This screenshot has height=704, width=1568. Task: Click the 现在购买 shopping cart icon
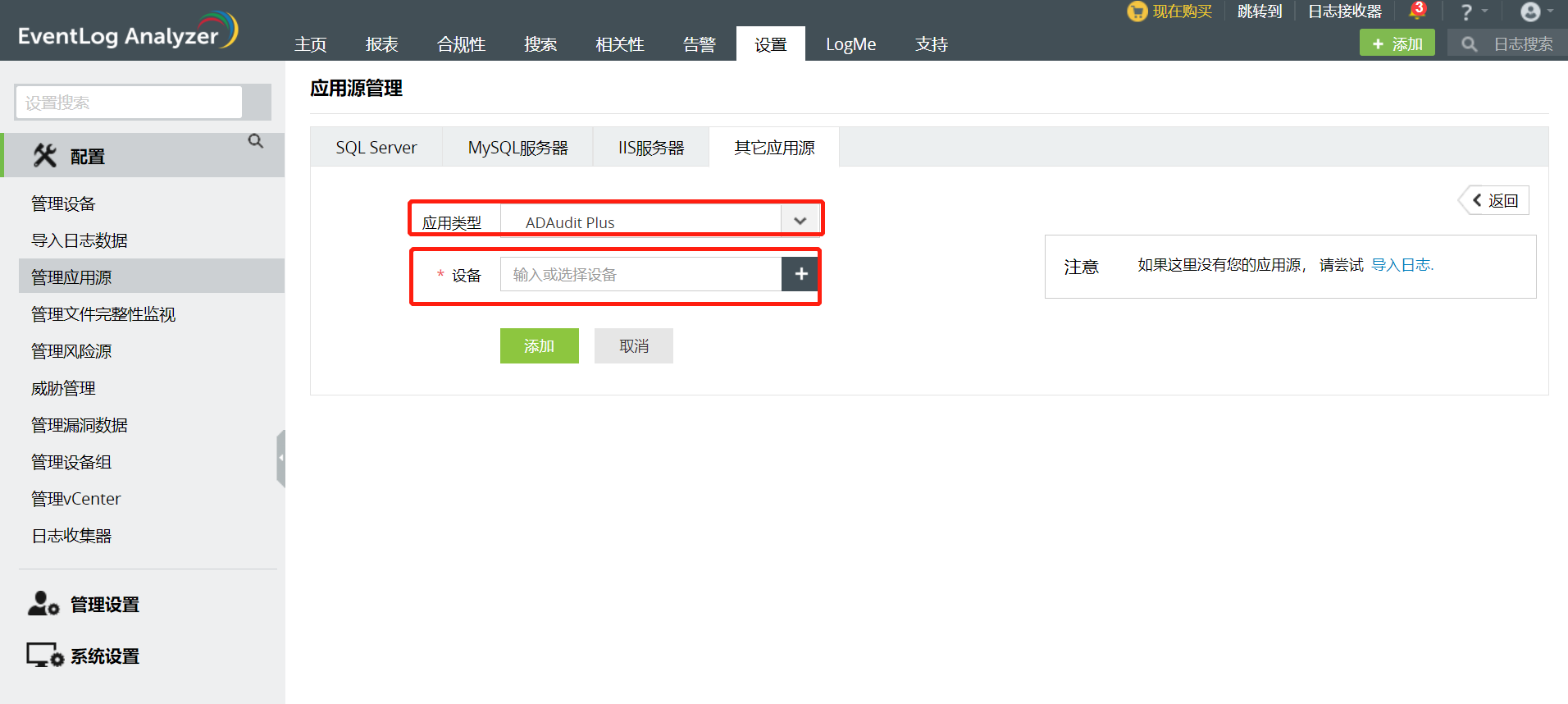[x=1137, y=11]
